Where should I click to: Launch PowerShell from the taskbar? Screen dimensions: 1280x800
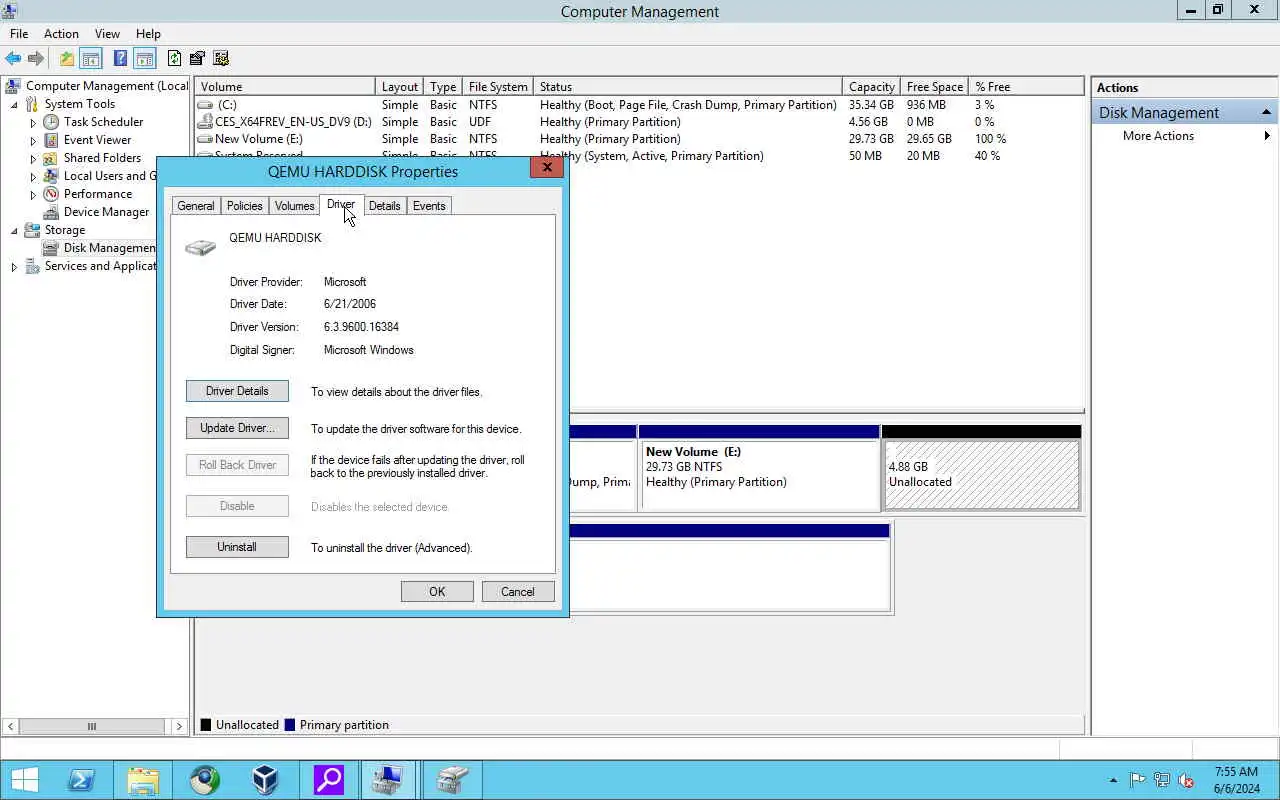click(x=81, y=780)
